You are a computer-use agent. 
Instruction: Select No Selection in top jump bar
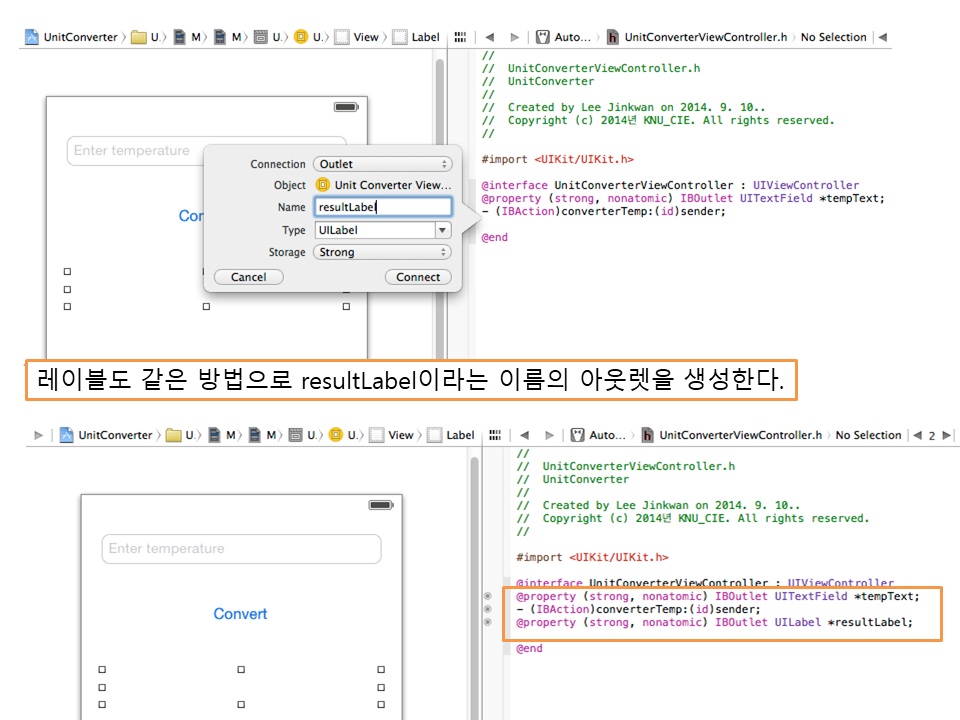tap(833, 37)
